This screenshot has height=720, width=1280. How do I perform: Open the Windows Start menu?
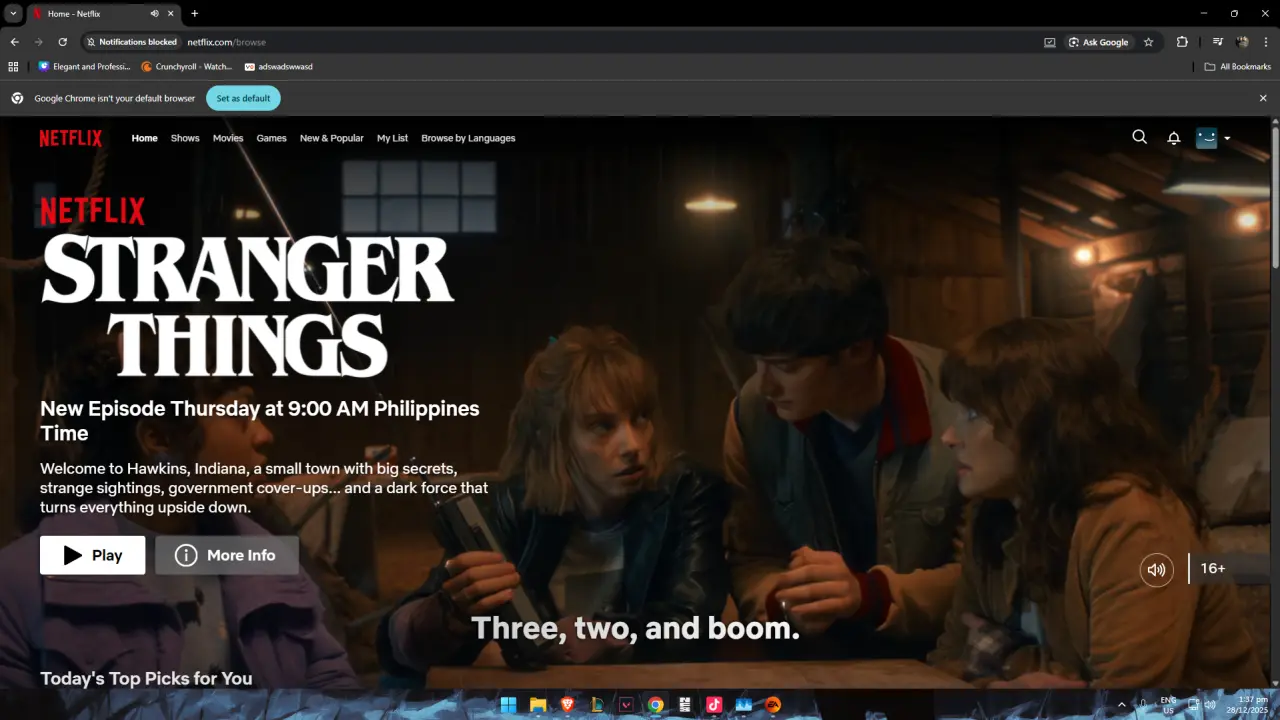coord(508,704)
